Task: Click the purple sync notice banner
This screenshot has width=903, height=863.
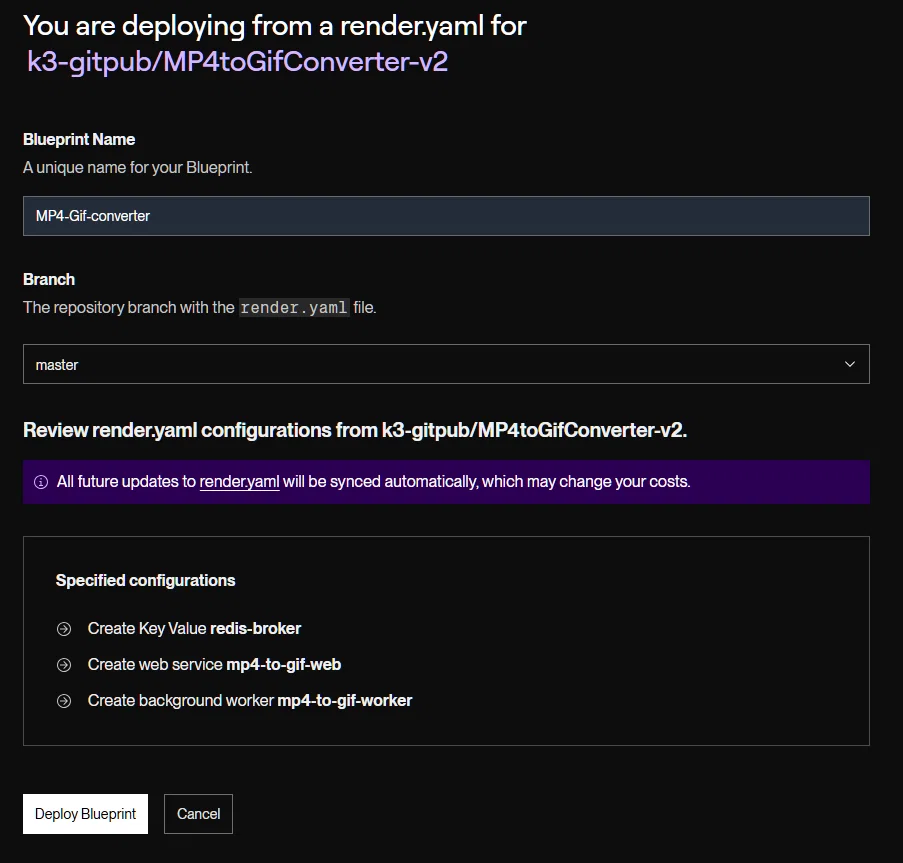Action: [x=446, y=482]
